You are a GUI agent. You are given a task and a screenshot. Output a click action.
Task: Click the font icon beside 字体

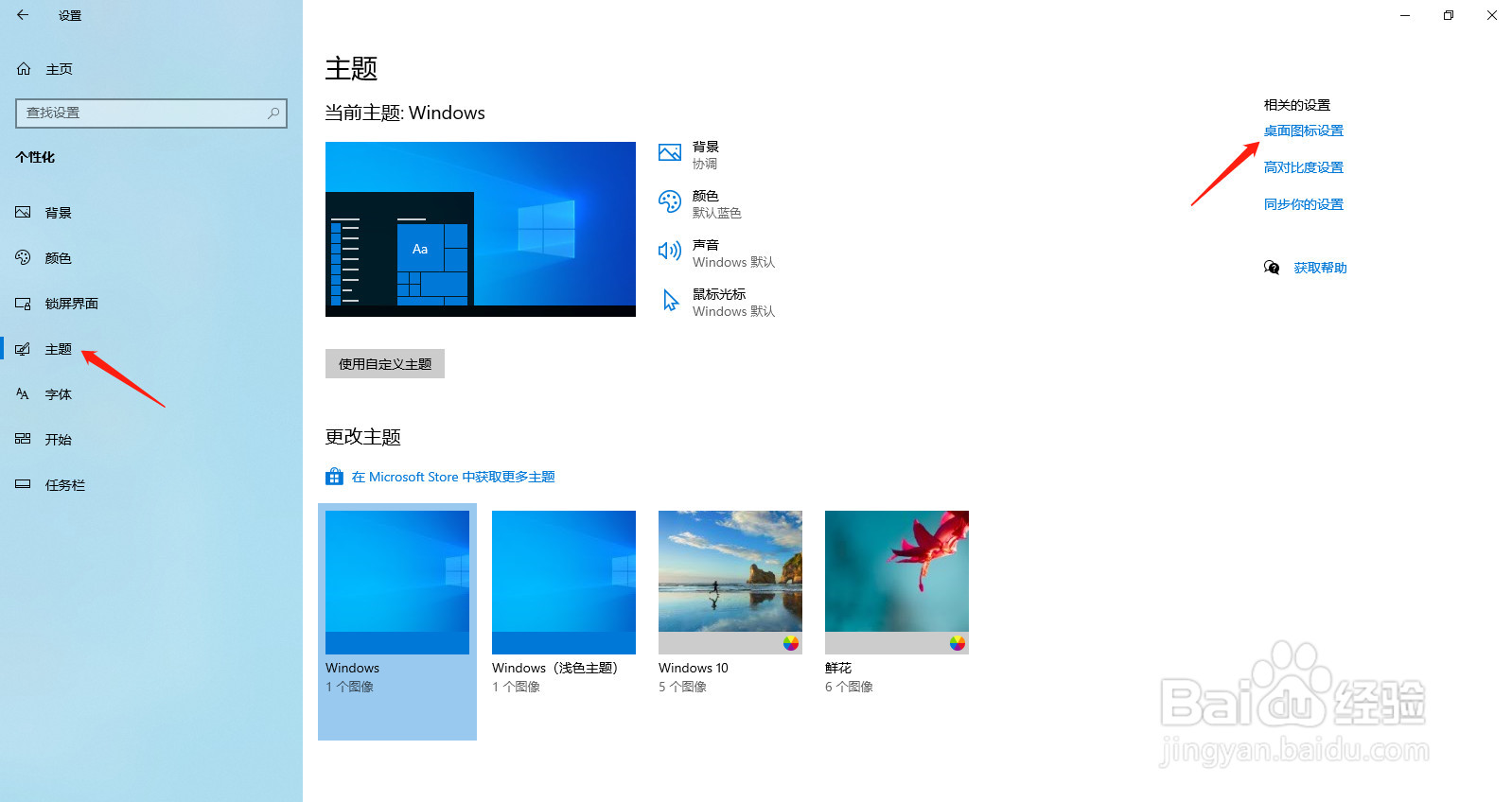coord(24,394)
